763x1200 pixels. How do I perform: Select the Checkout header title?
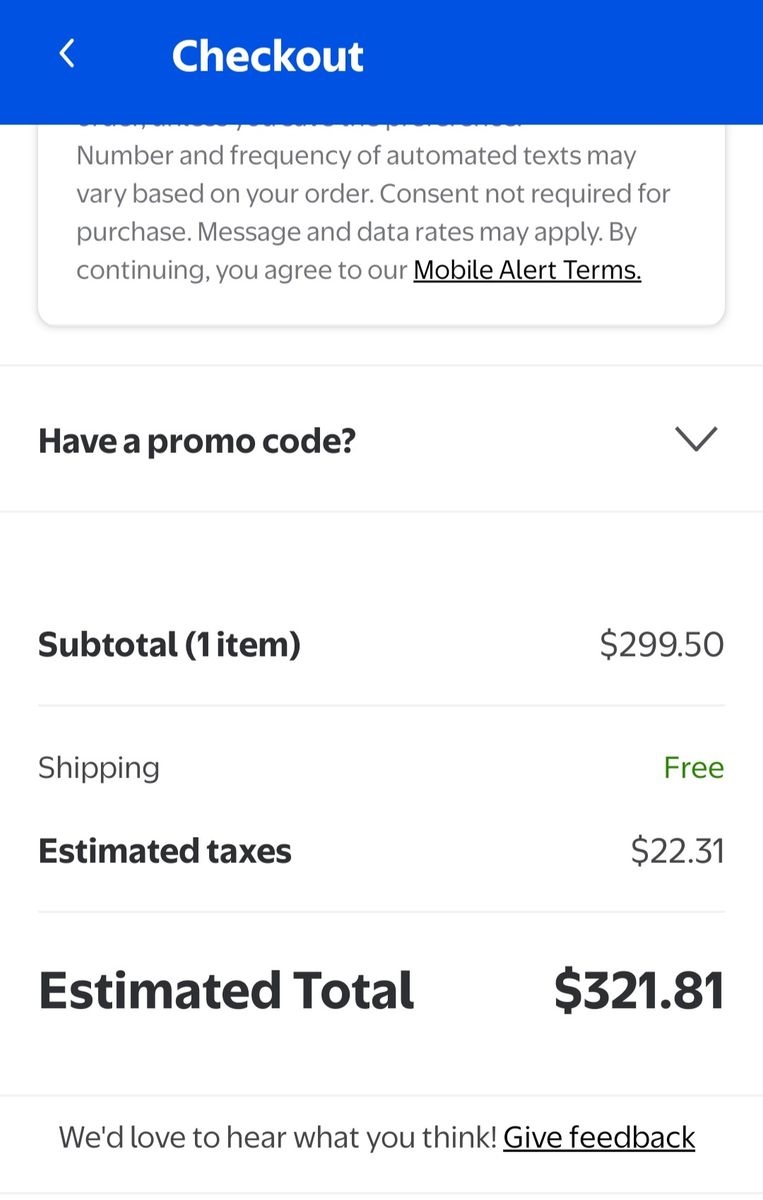pos(268,55)
